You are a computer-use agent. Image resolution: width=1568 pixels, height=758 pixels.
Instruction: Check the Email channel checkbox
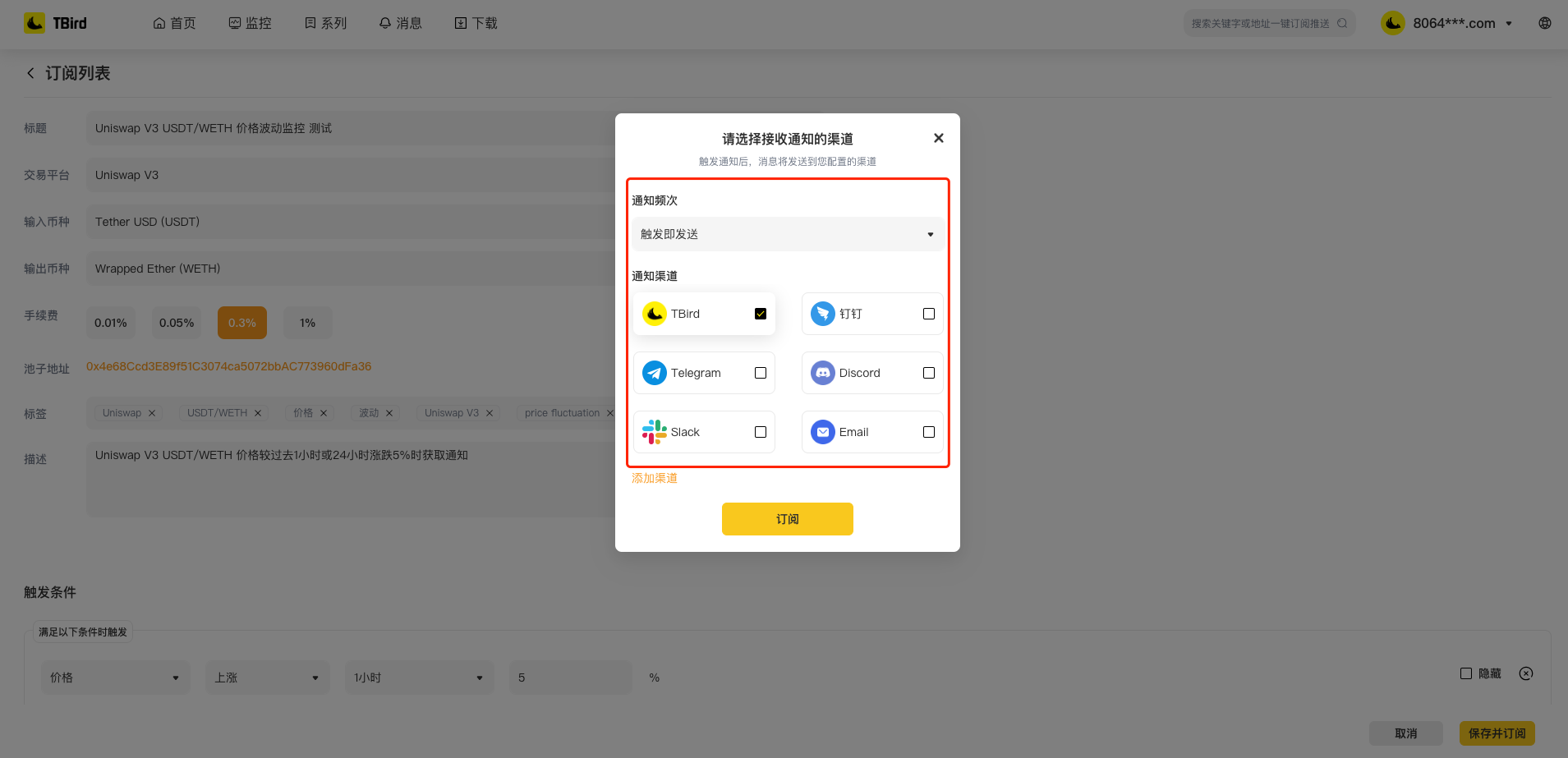[x=929, y=432]
